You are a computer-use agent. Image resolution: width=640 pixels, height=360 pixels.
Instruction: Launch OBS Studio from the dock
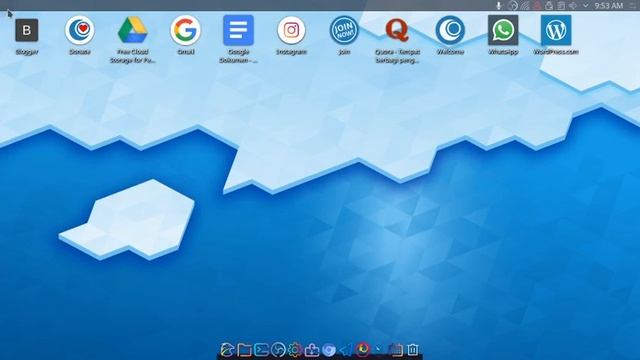click(x=278, y=350)
